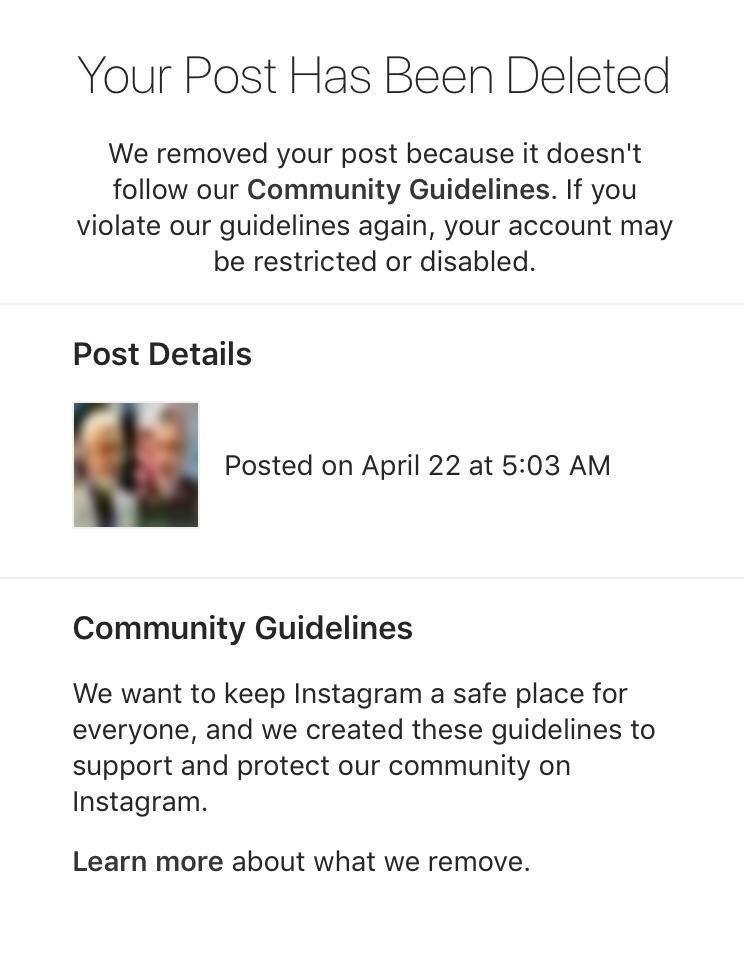The height and width of the screenshot is (957, 744).
Task: Click the phrase your account may
Action: [x=558, y=226]
